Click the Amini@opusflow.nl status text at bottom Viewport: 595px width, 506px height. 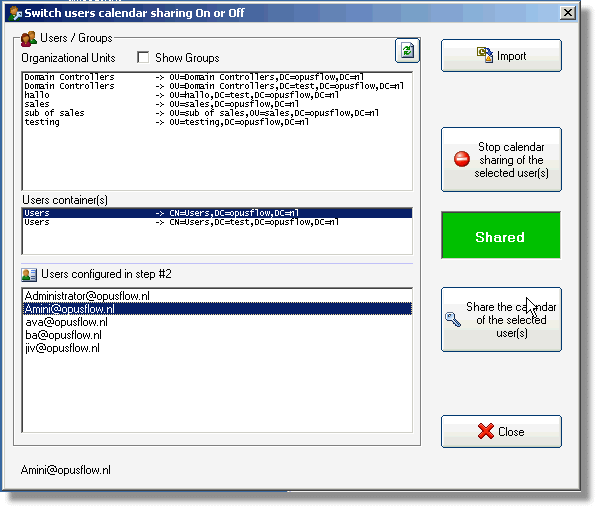point(66,470)
